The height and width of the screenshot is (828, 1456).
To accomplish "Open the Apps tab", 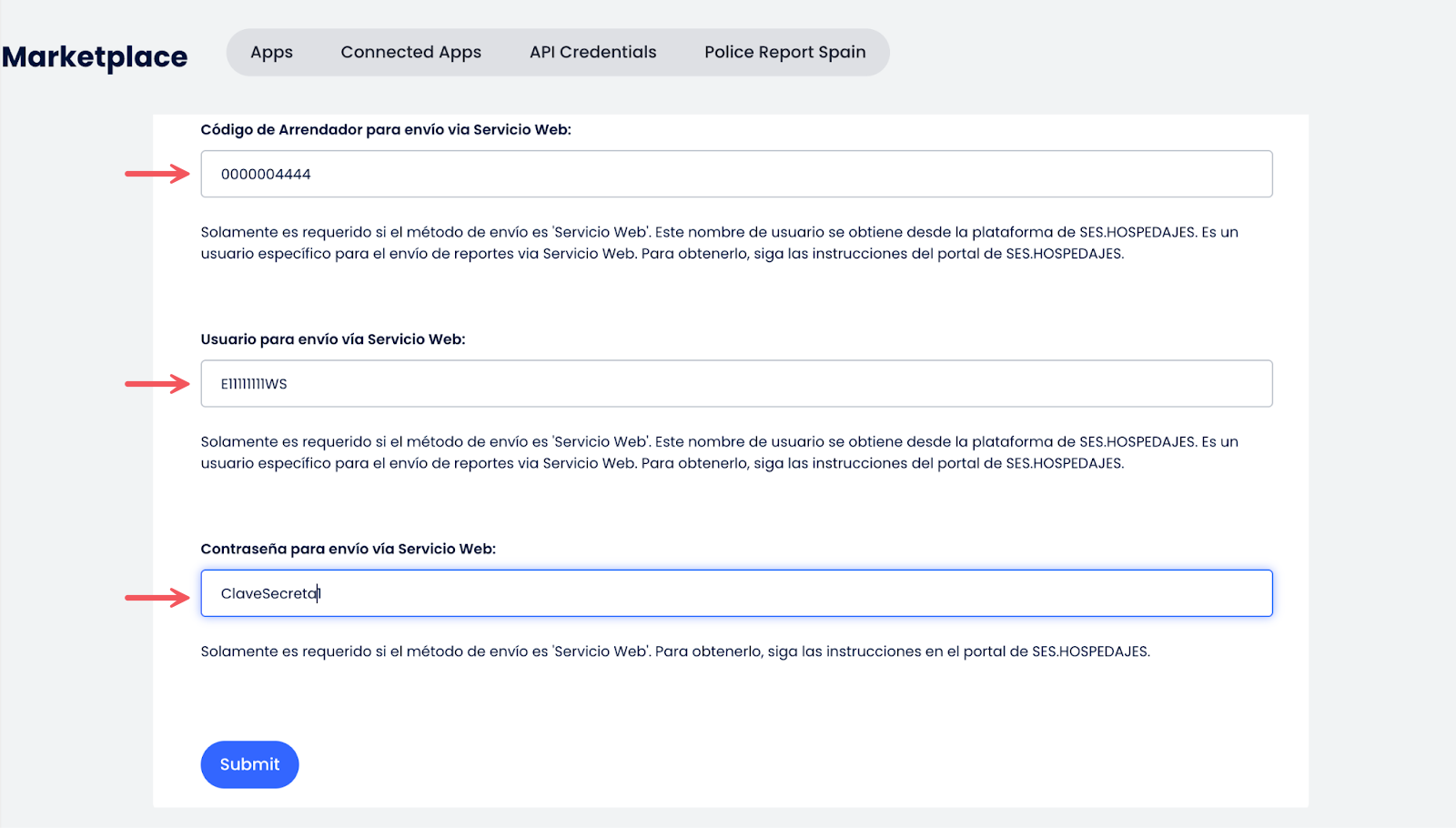I will [271, 53].
